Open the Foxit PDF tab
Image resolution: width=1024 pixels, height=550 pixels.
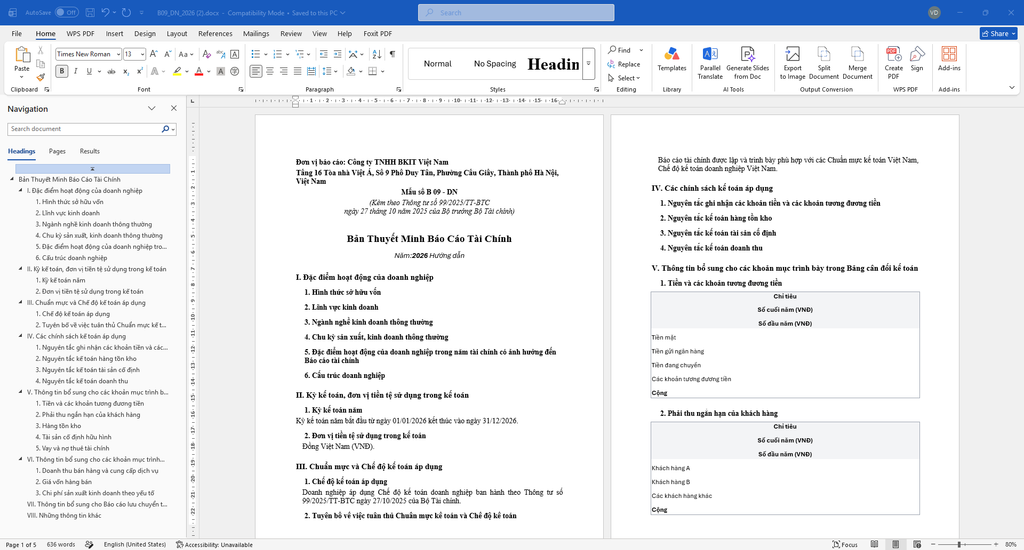(x=377, y=33)
